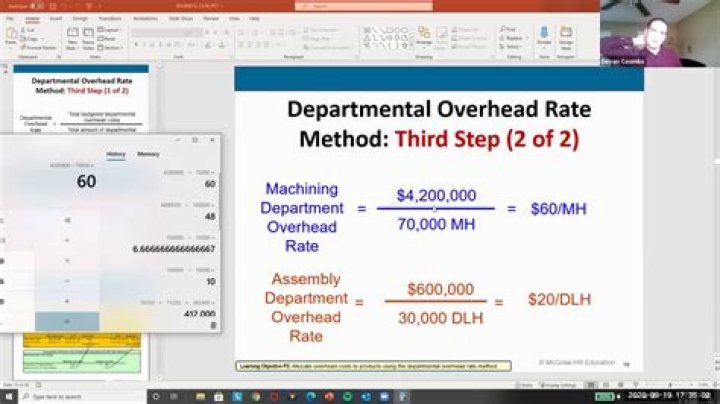Select the history entry with result 10

tap(191, 276)
